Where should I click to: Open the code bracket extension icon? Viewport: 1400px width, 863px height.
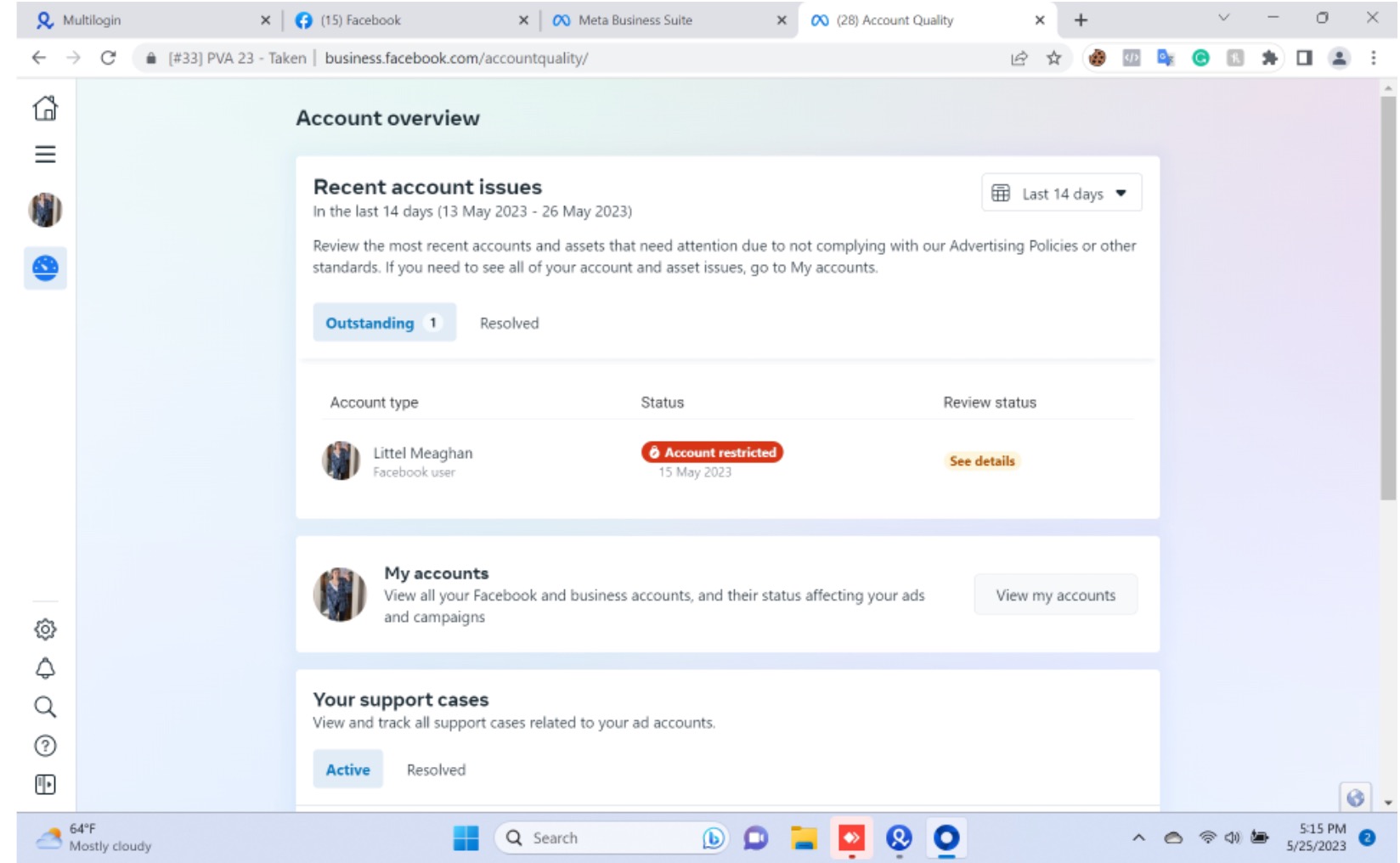[x=1132, y=58]
